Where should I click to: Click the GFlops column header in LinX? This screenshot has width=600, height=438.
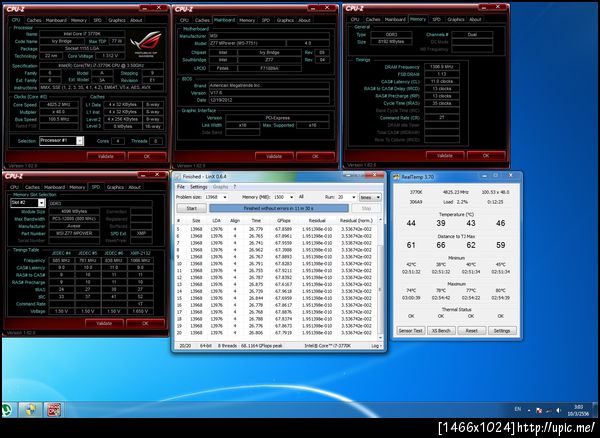coord(284,220)
